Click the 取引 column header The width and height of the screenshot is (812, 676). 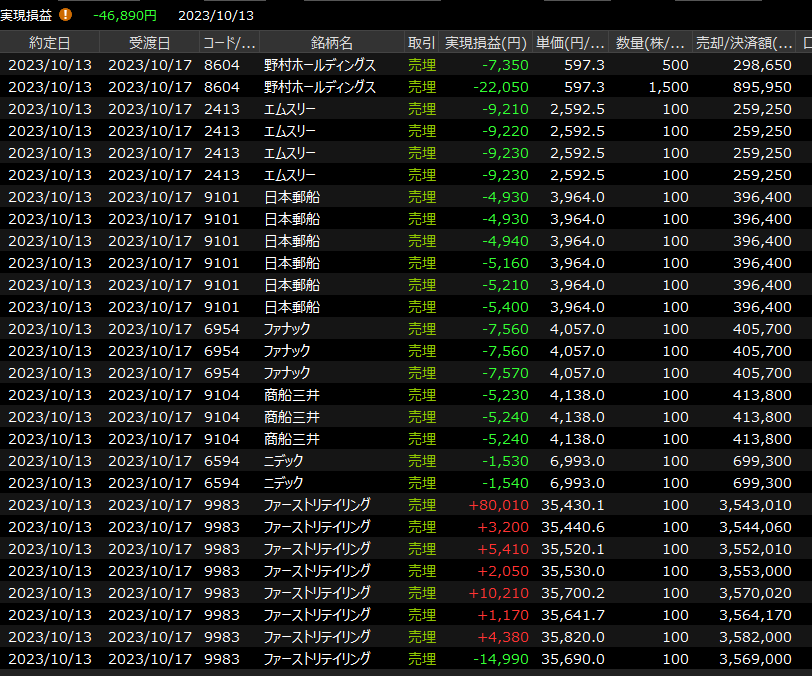coord(421,43)
